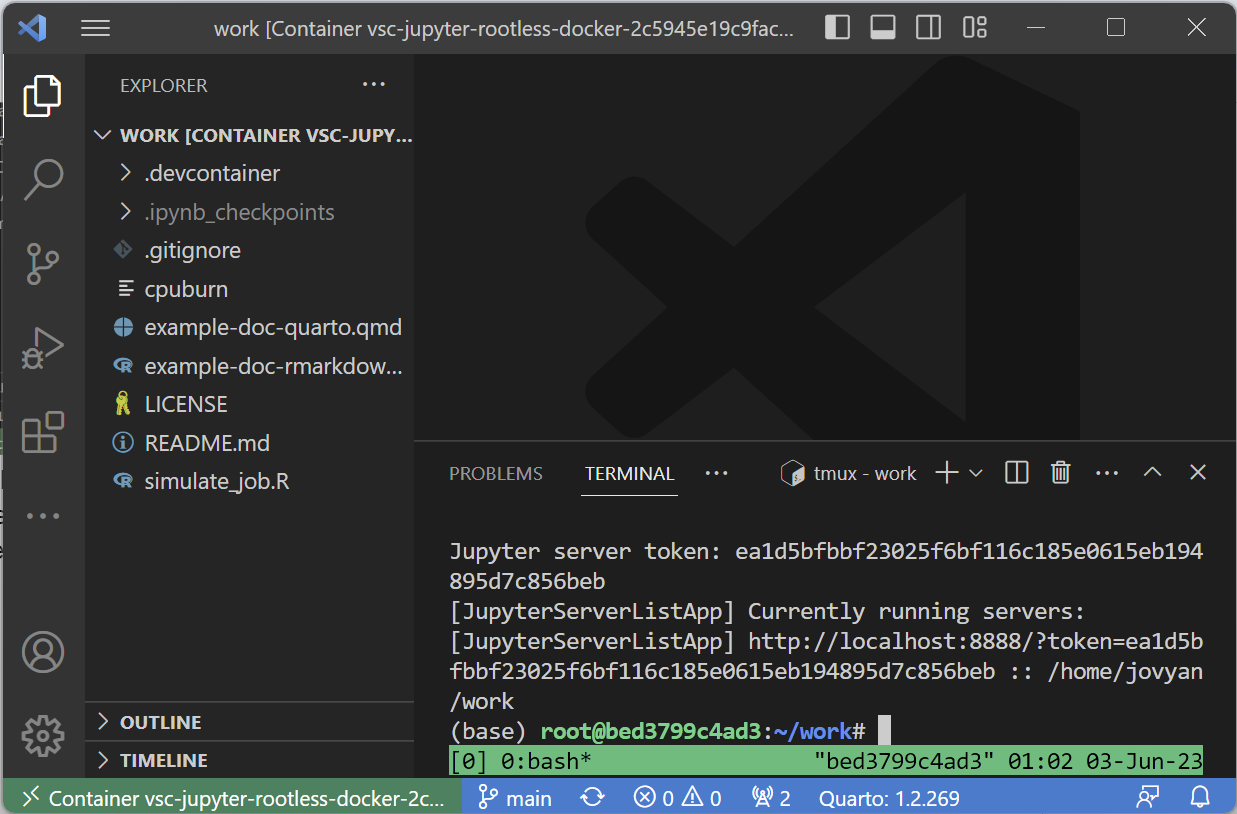1237x814 pixels.
Task: Open the Run and Debug view
Action: point(43,348)
